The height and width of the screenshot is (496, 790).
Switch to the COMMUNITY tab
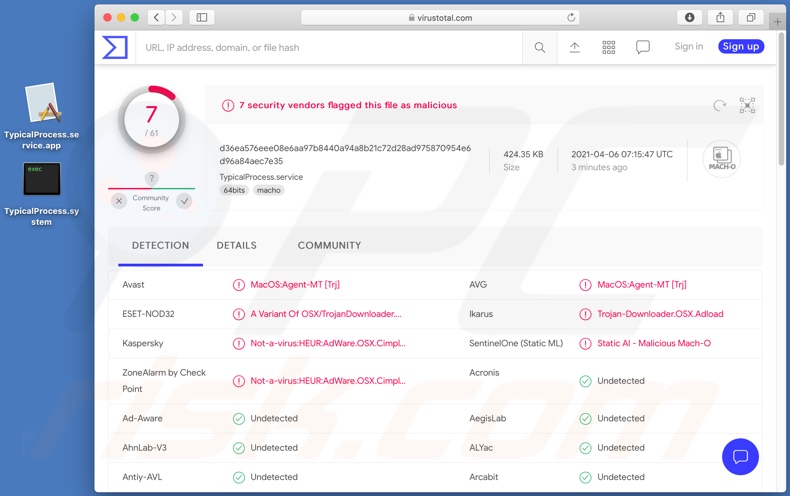(x=329, y=245)
